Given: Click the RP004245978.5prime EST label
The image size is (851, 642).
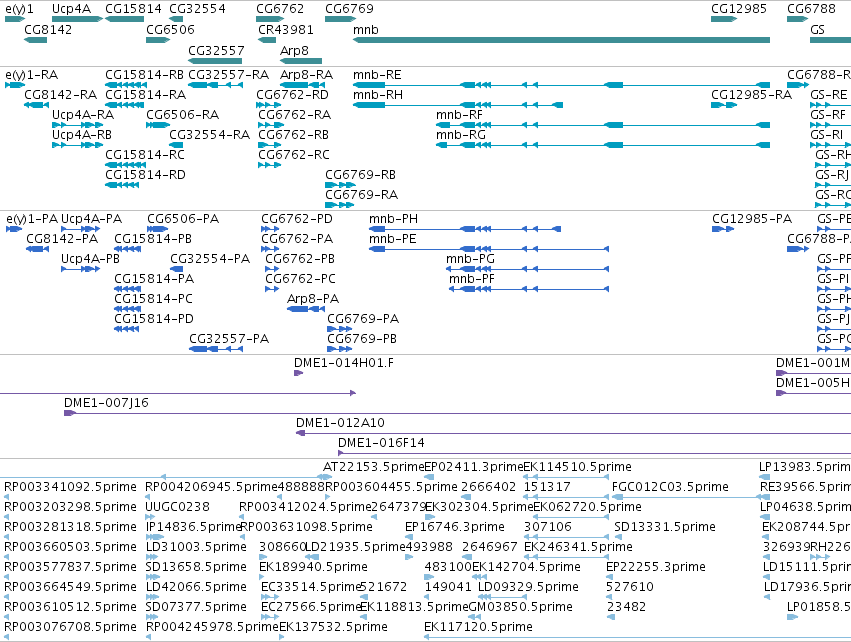Looking at the screenshot, I should coord(212,627).
